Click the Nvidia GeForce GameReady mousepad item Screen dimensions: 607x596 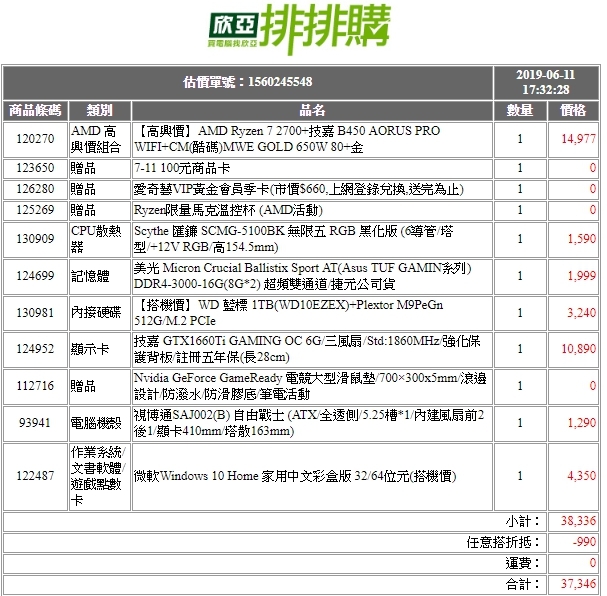[310, 386]
